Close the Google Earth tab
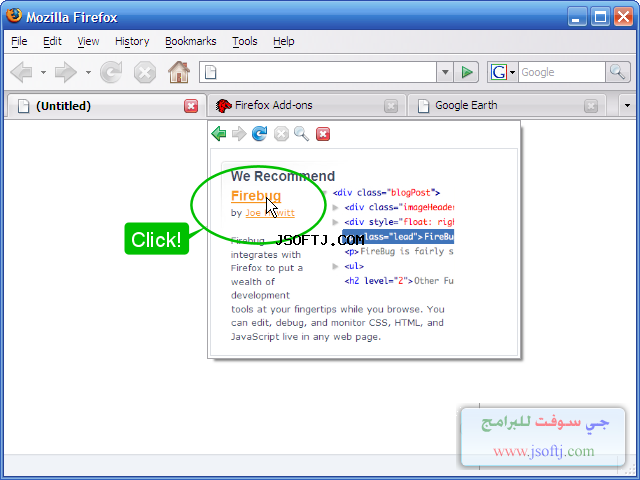640x480 pixels. tap(591, 106)
